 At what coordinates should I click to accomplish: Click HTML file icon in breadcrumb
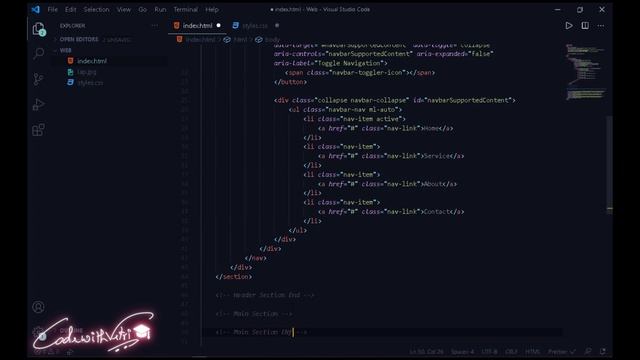[179, 39]
